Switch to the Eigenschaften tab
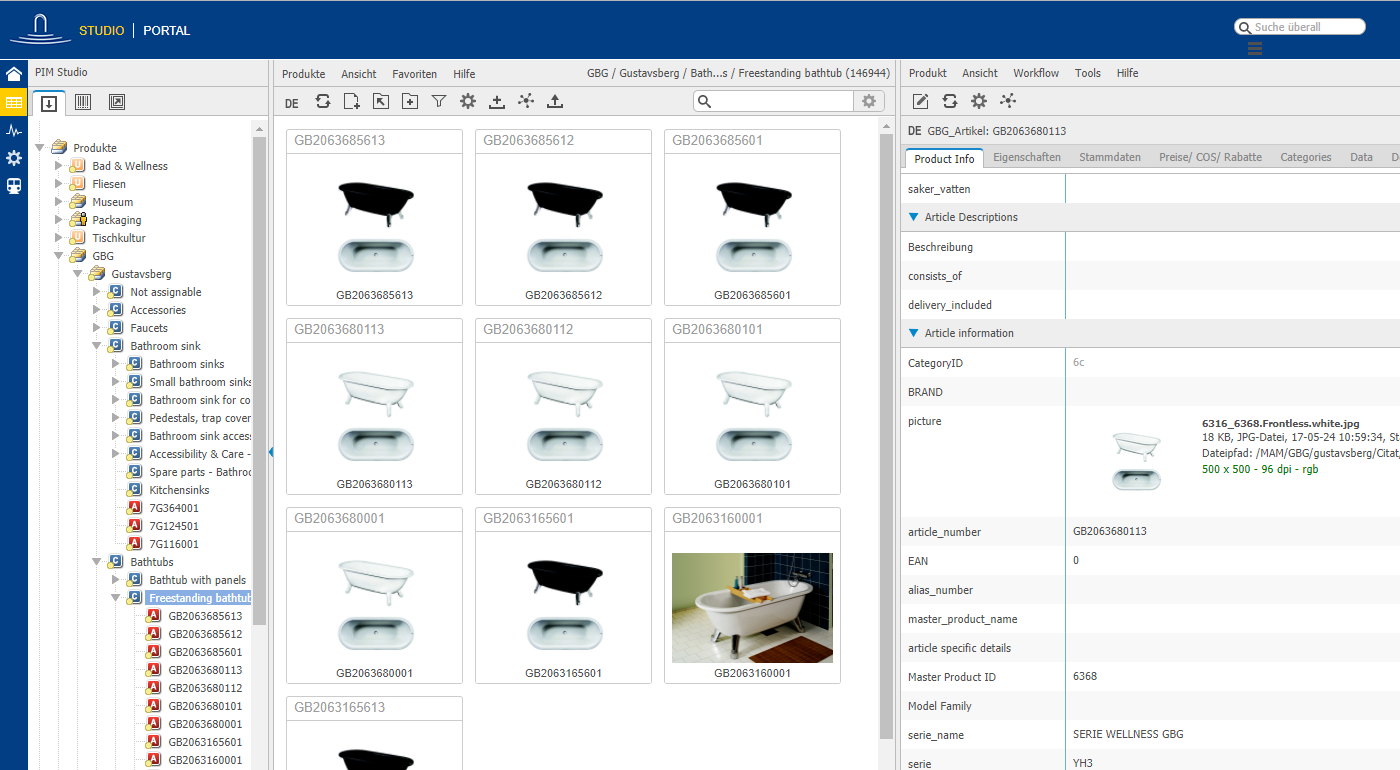Viewport: 1400px width, 770px height. (1027, 157)
